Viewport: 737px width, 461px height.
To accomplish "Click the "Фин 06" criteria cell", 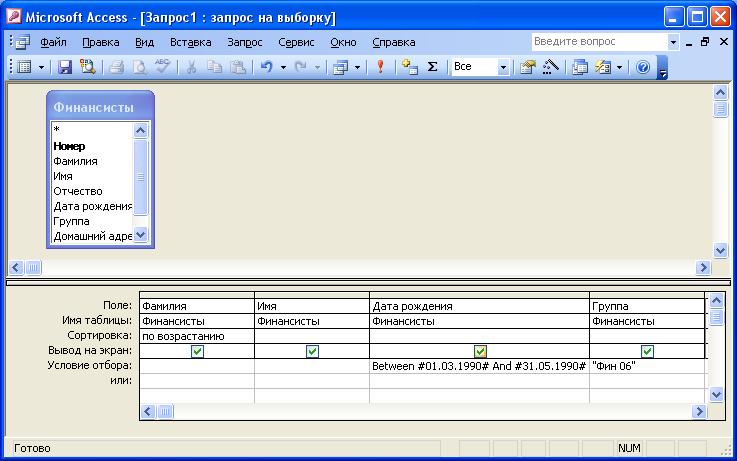I will pos(647,366).
